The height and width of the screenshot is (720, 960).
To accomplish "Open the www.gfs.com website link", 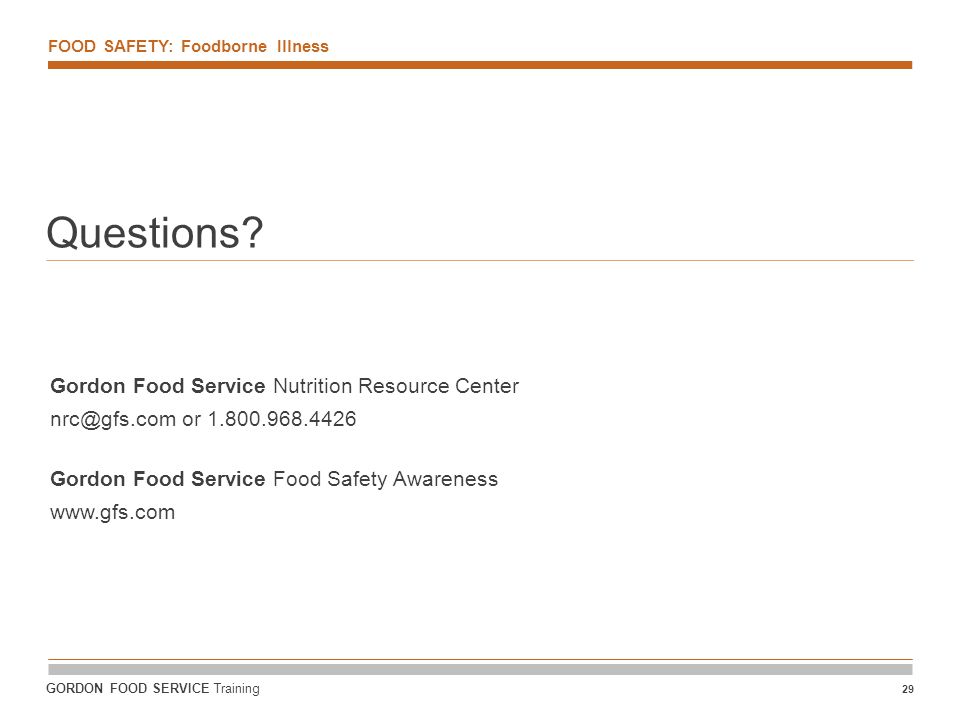I will [x=113, y=512].
